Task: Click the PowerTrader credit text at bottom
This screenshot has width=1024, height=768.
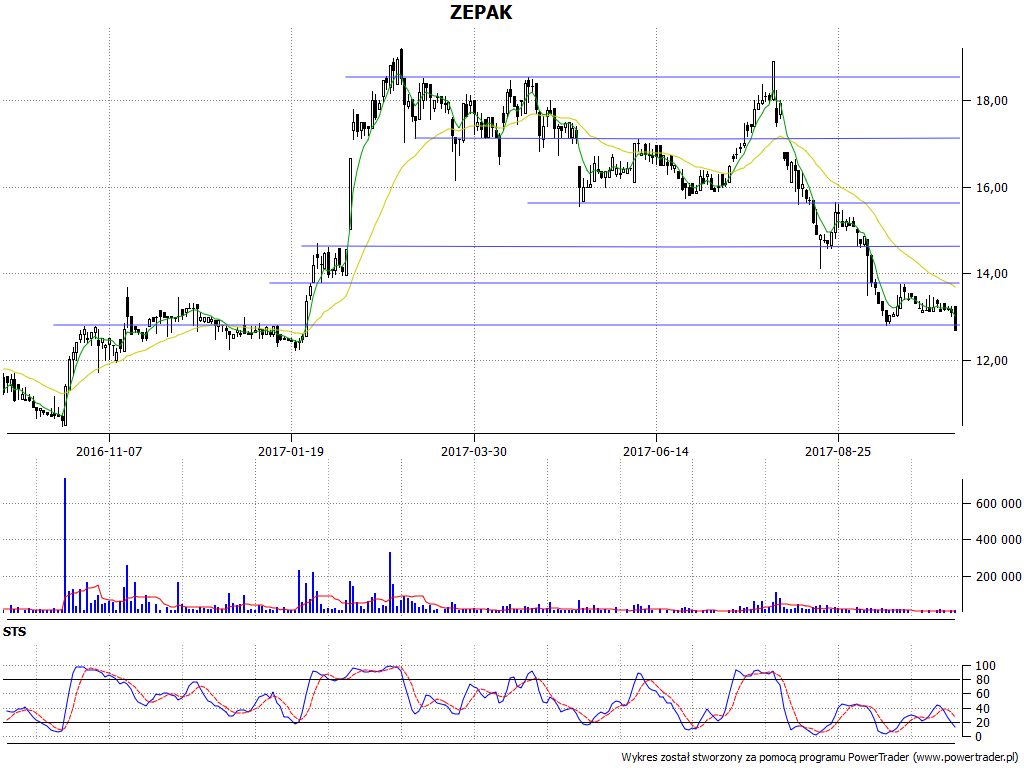Action: pyautogui.click(x=821, y=758)
